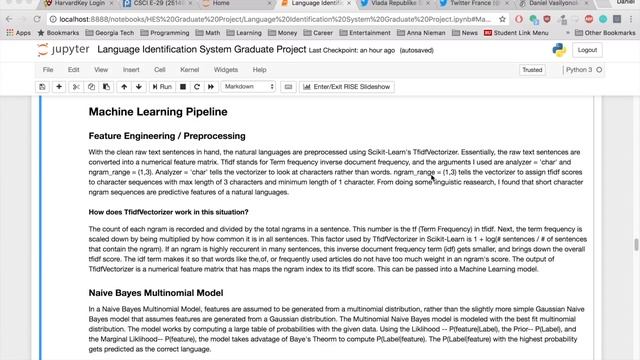This screenshot has width=640, height=360.
Task: Open the Cell menu
Action: 160,70
